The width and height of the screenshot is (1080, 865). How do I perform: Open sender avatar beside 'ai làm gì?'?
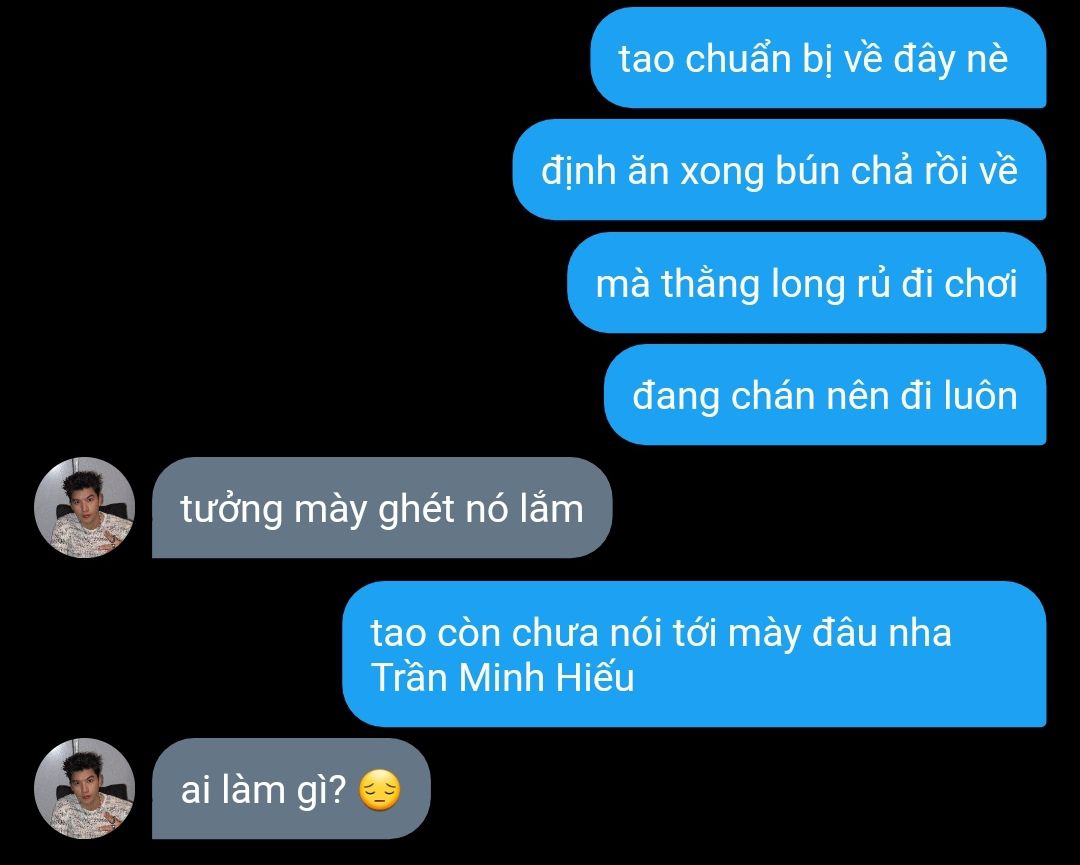point(85,789)
